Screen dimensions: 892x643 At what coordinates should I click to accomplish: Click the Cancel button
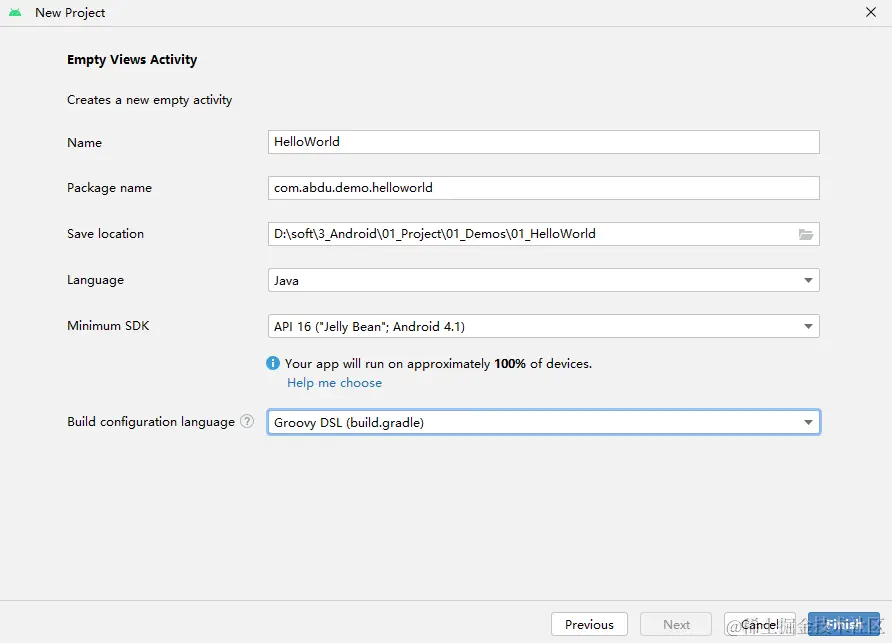759,624
